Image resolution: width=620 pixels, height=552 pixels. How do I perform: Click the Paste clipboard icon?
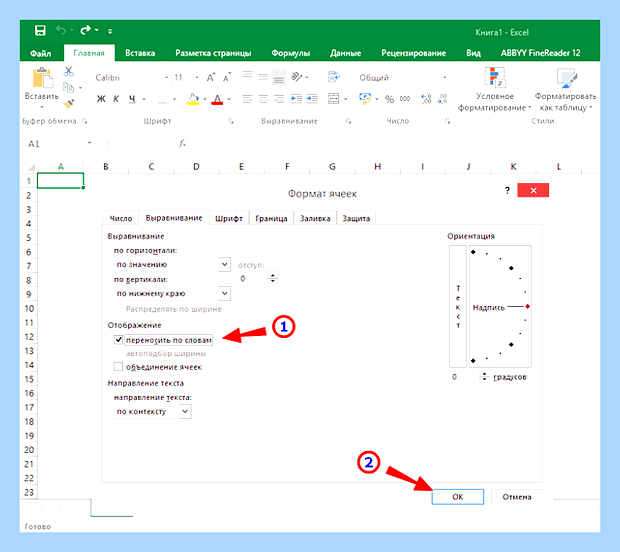pyautogui.click(x=42, y=78)
